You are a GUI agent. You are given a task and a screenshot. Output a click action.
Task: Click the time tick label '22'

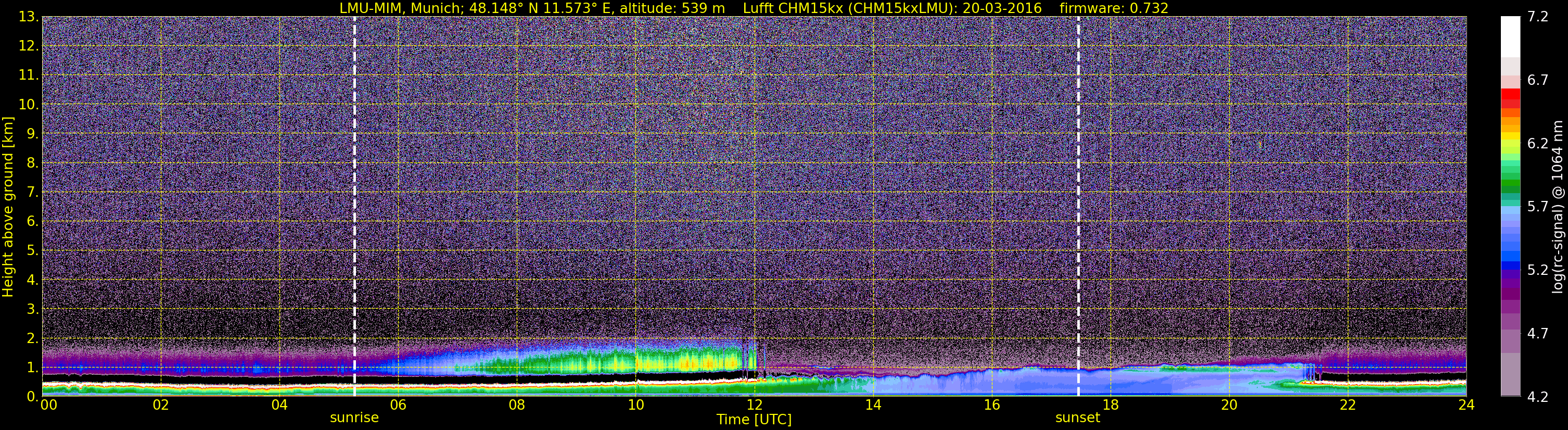pyautogui.click(x=1348, y=405)
